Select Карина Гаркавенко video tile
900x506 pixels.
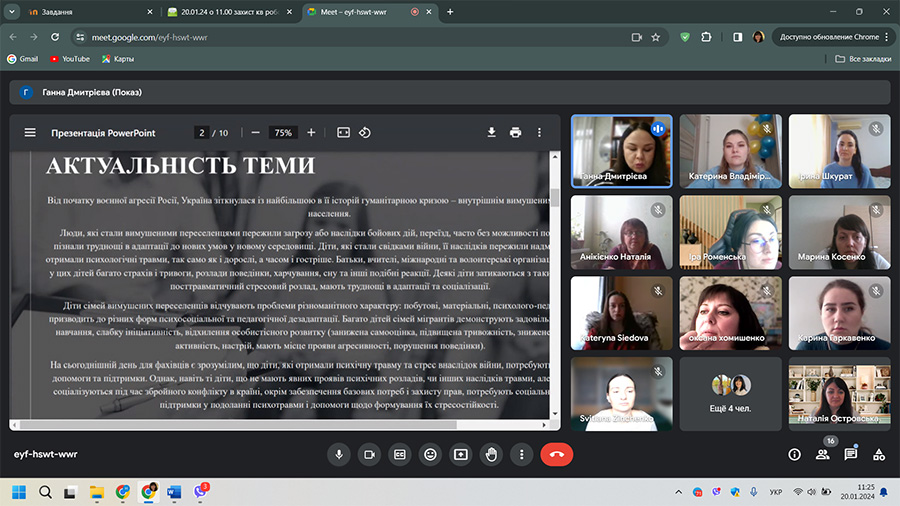(840, 313)
